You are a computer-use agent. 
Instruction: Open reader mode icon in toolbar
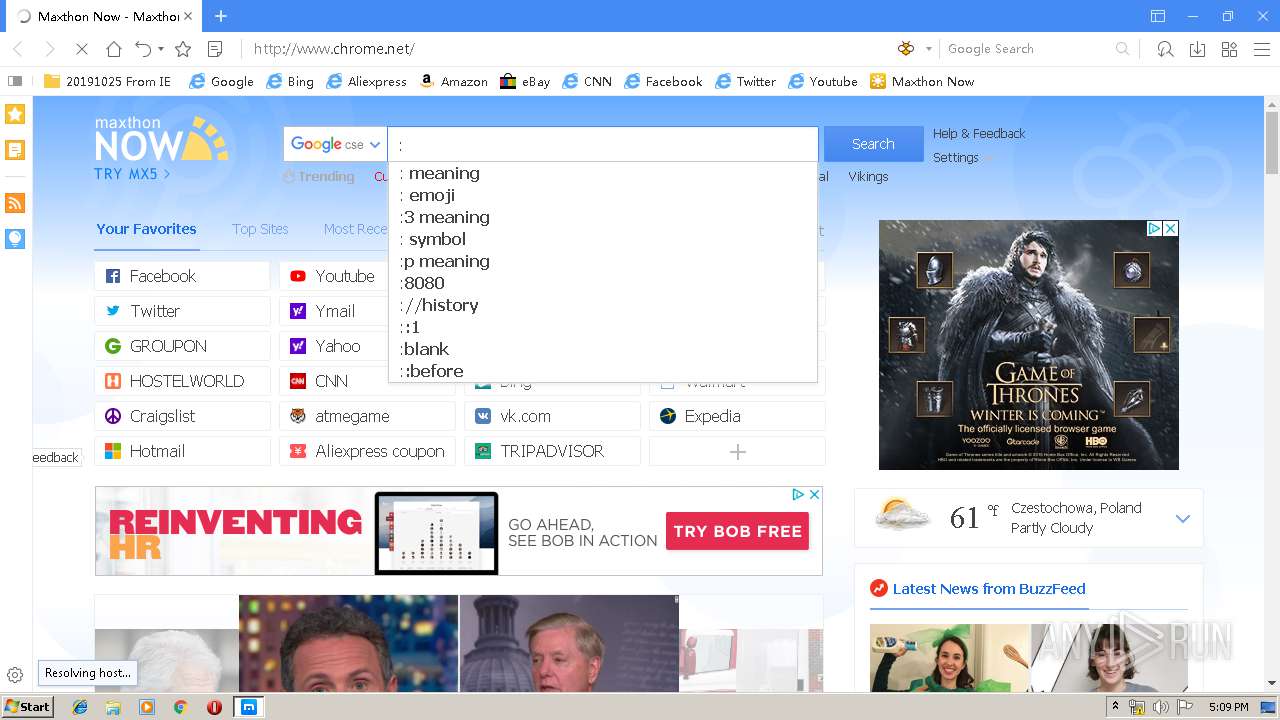(x=215, y=49)
